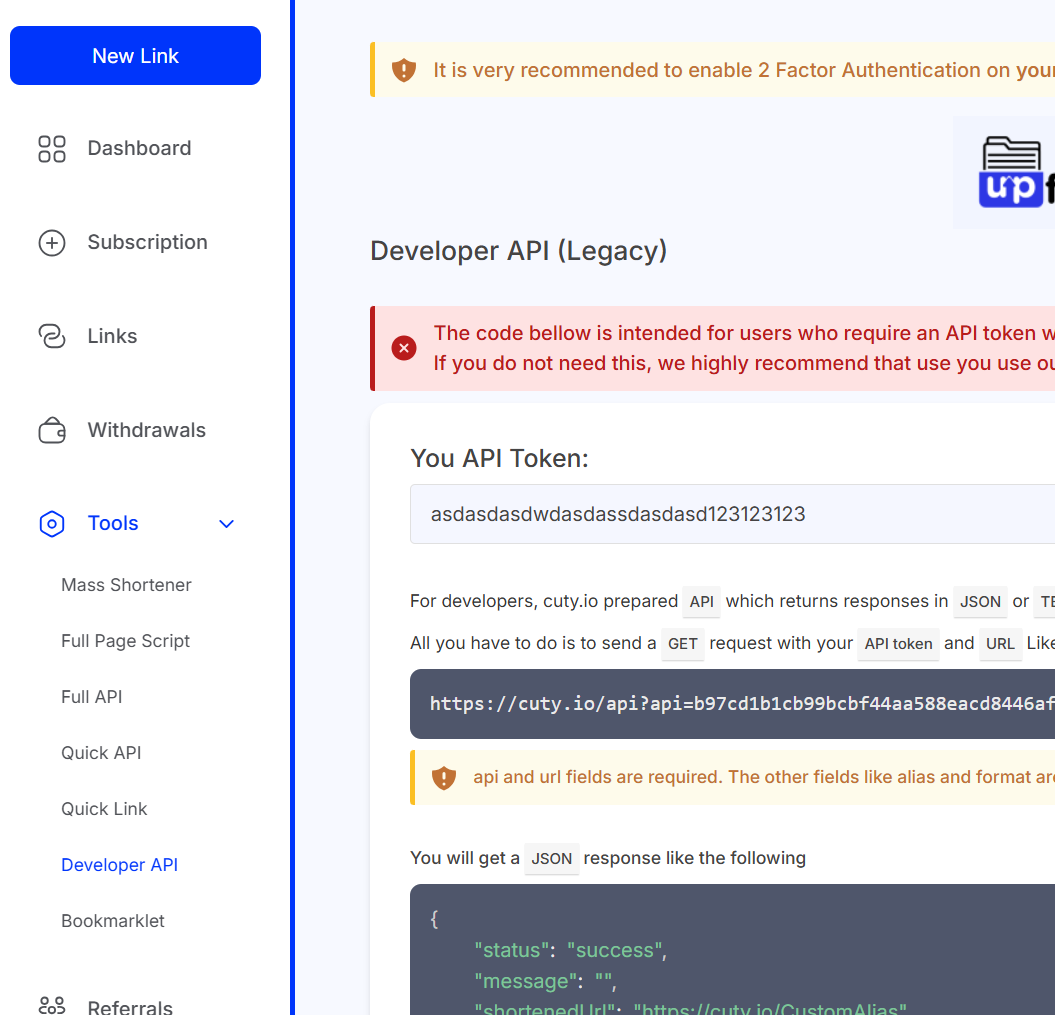Open Bookmarklet tool
The image size is (1055, 1015).
point(113,921)
